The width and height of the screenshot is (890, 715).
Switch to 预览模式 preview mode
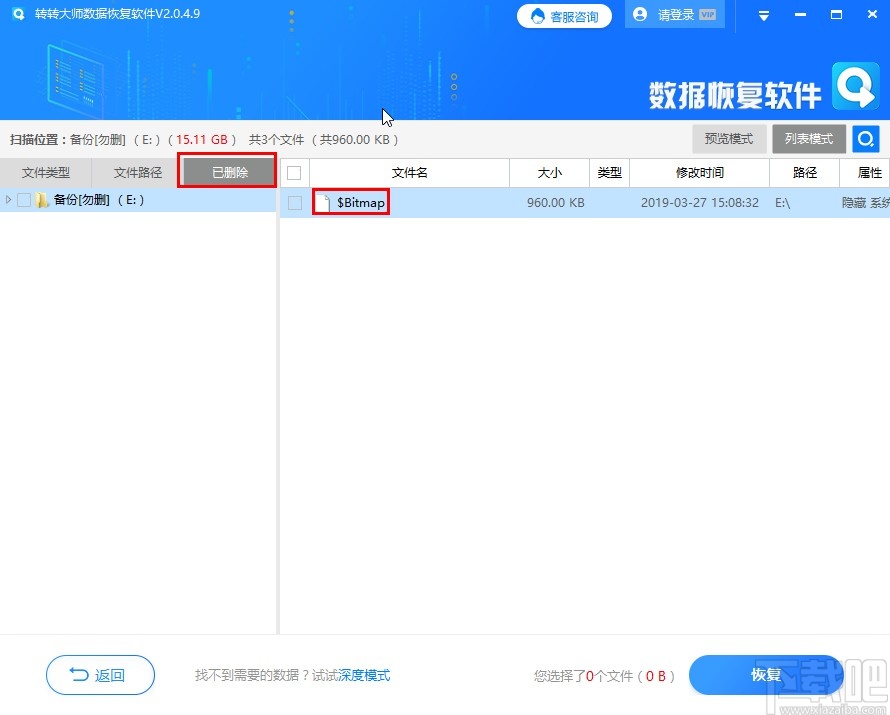pyautogui.click(x=729, y=139)
